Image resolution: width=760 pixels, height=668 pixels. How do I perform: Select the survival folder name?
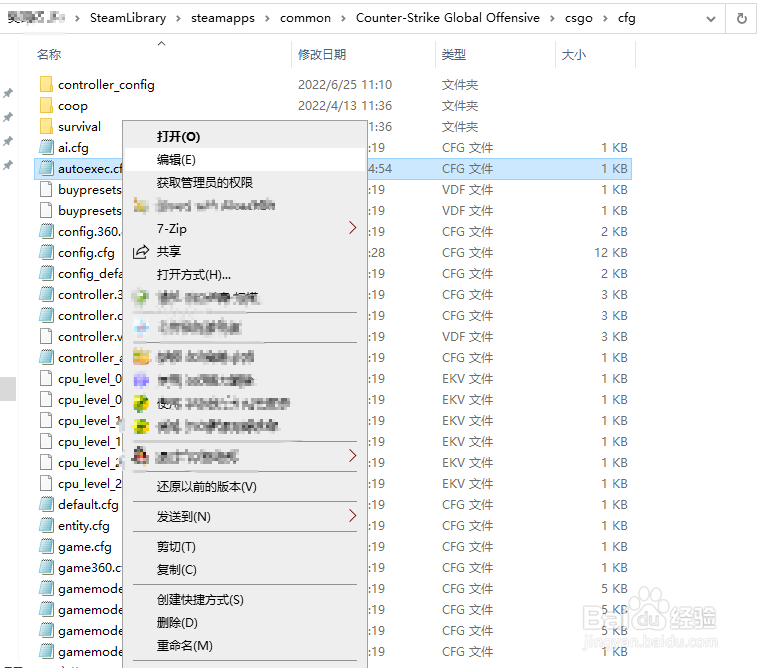pyautogui.click(x=79, y=127)
